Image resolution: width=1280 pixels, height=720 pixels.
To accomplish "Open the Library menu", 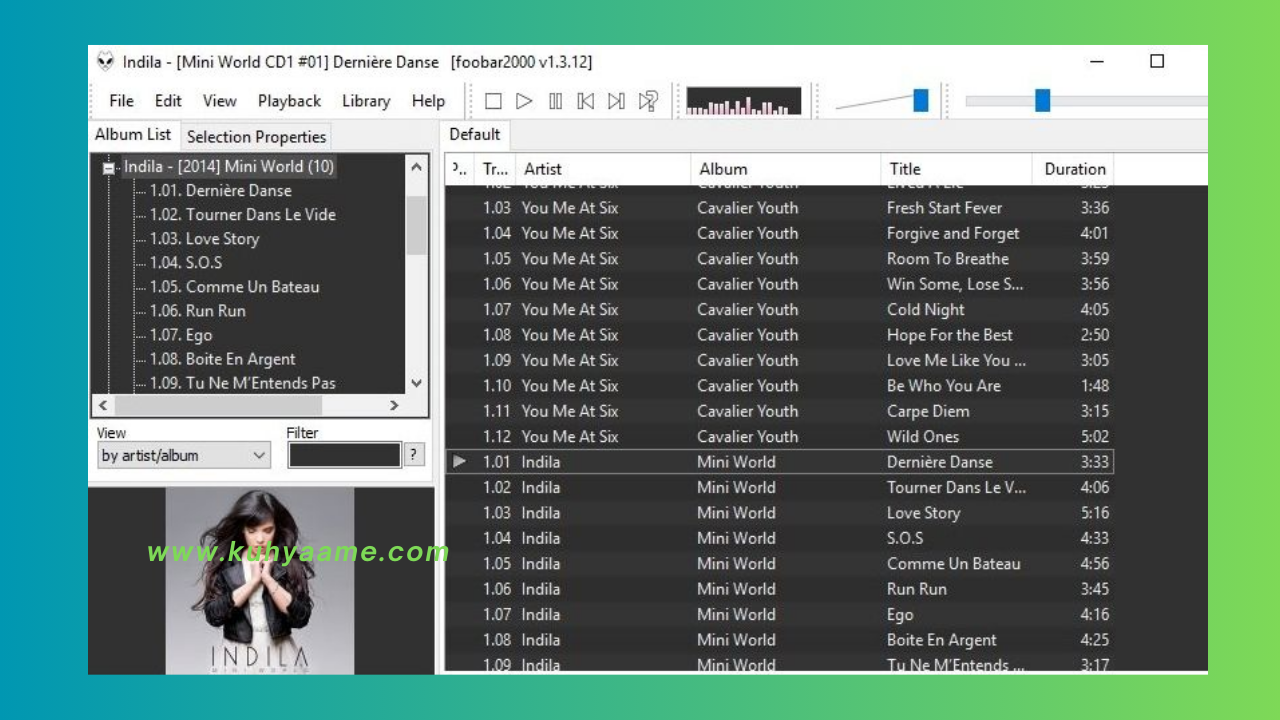I will tap(366, 101).
